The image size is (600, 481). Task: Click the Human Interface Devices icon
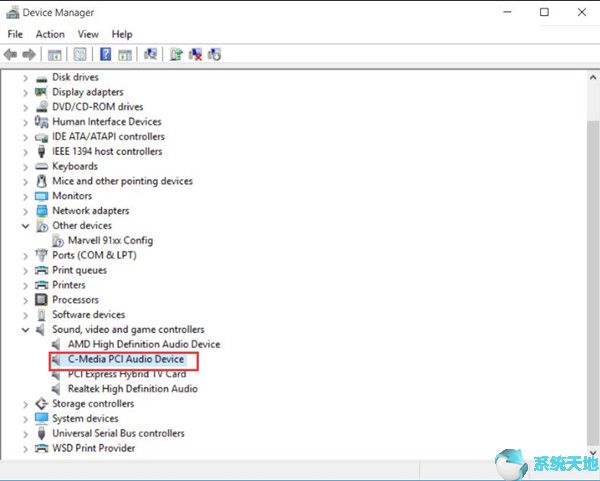pyautogui.click(x=41, y=122)
